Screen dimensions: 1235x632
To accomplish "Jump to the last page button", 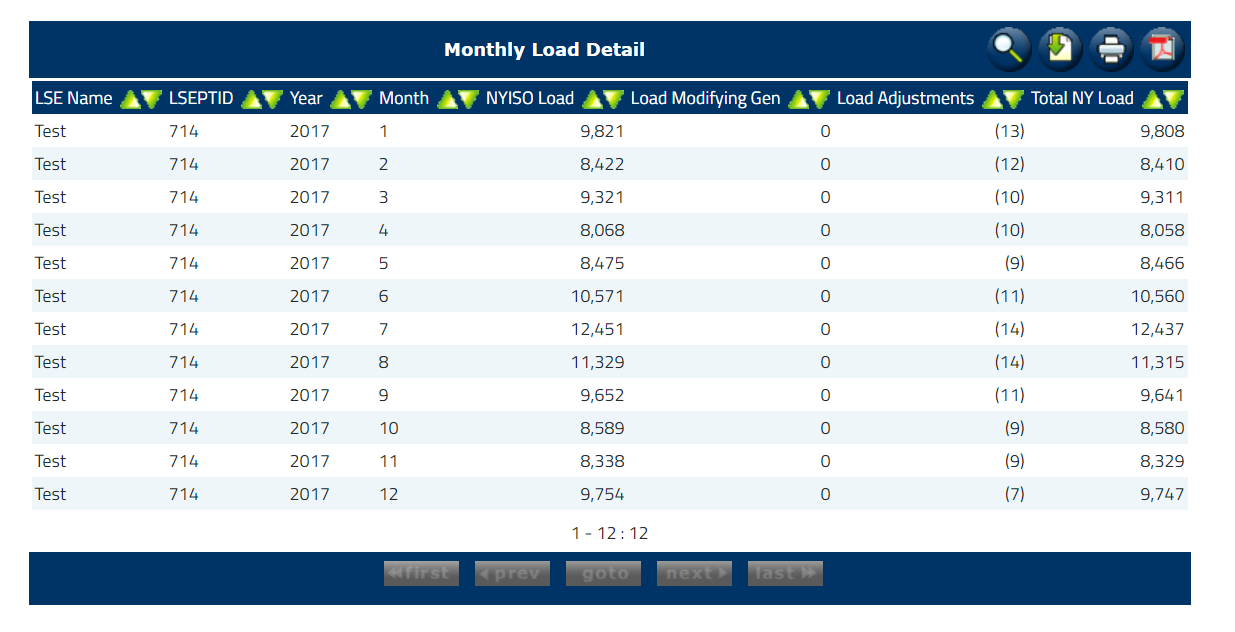I will 785,573.
